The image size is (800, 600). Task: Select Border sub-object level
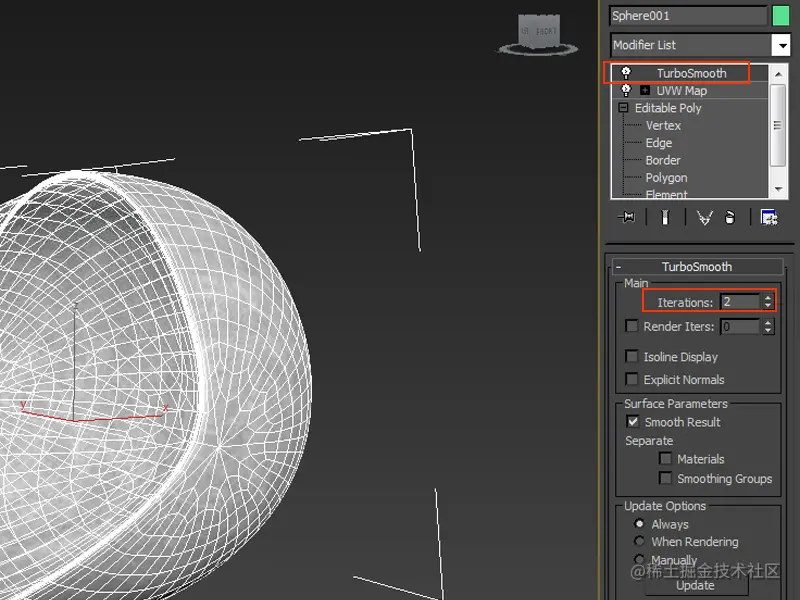click(x=663, y=160)
